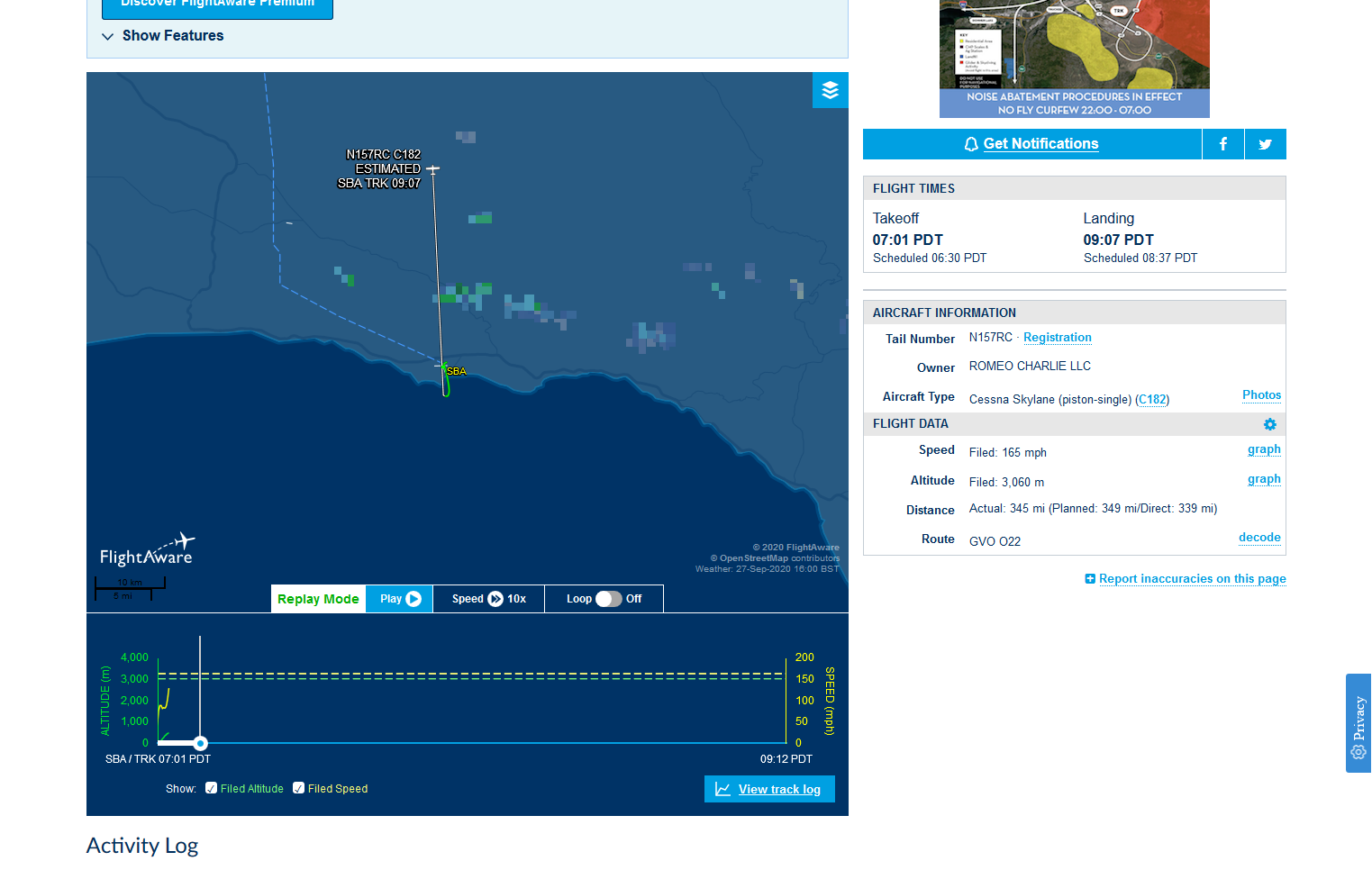Uncheck Filed Altitude checkbox

tap(211, 788)
